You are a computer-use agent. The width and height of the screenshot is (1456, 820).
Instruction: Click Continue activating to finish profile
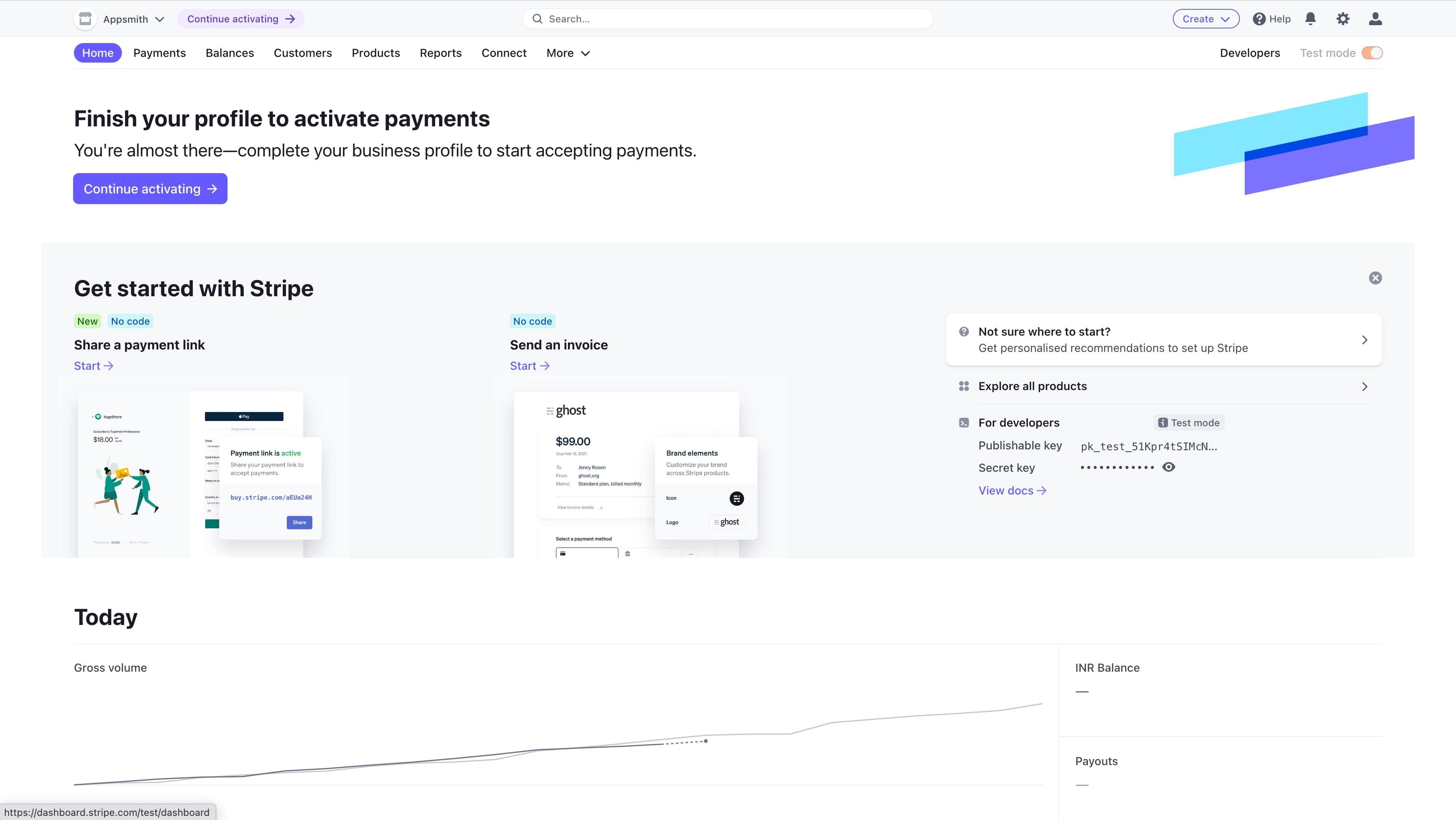click(x=150, y=188)
